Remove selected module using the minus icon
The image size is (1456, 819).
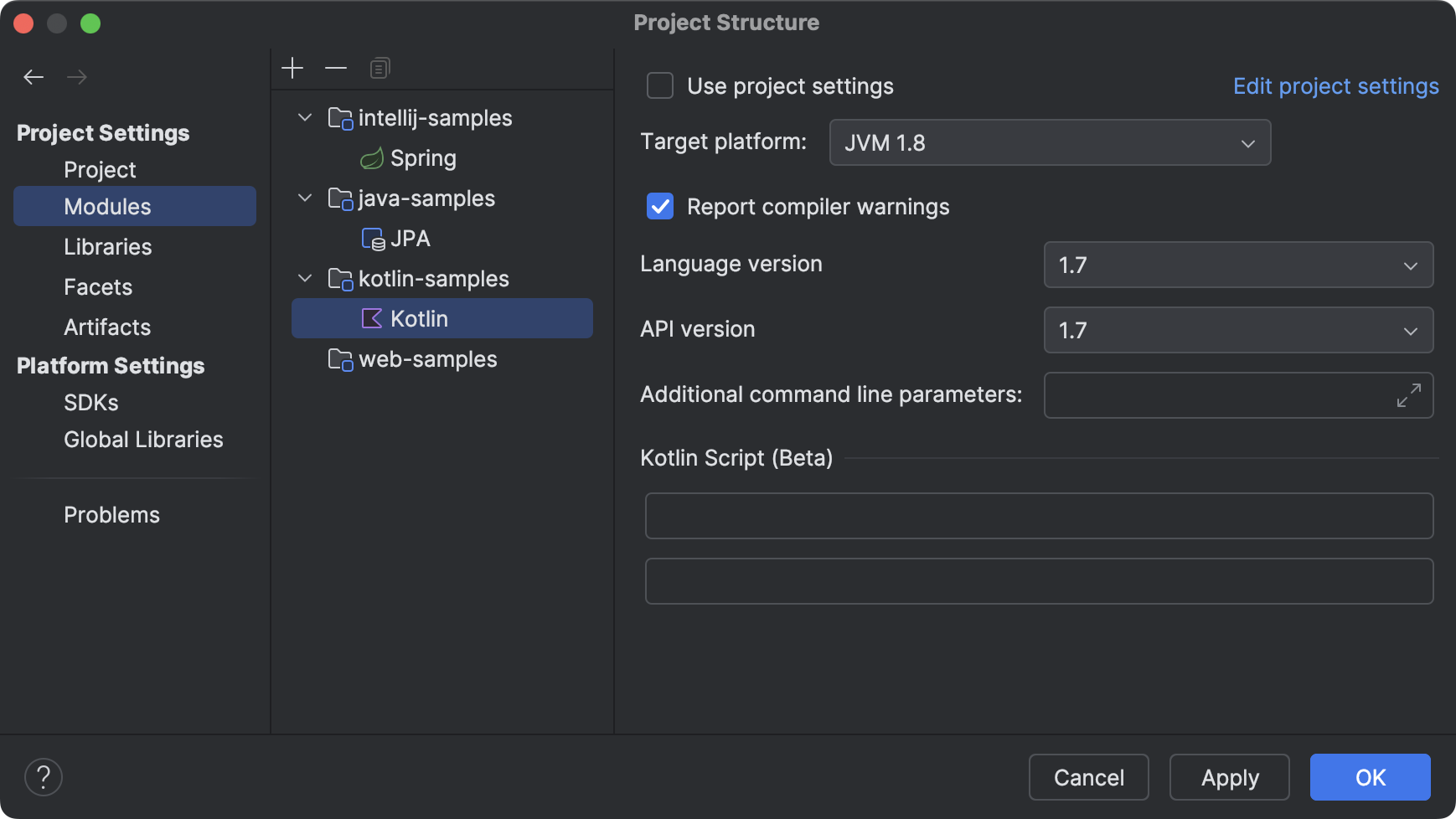(x=336, y=67)
